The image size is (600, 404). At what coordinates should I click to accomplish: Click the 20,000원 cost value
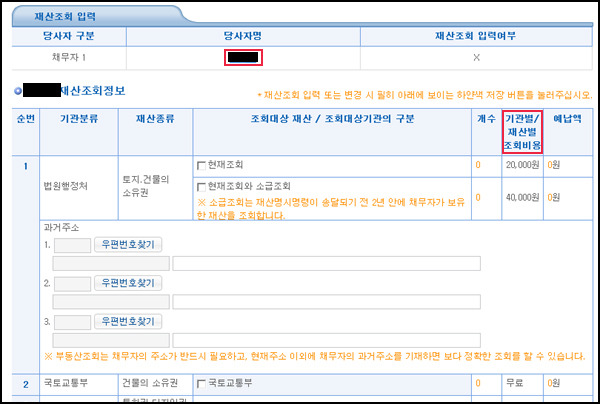tap(522, 165)
